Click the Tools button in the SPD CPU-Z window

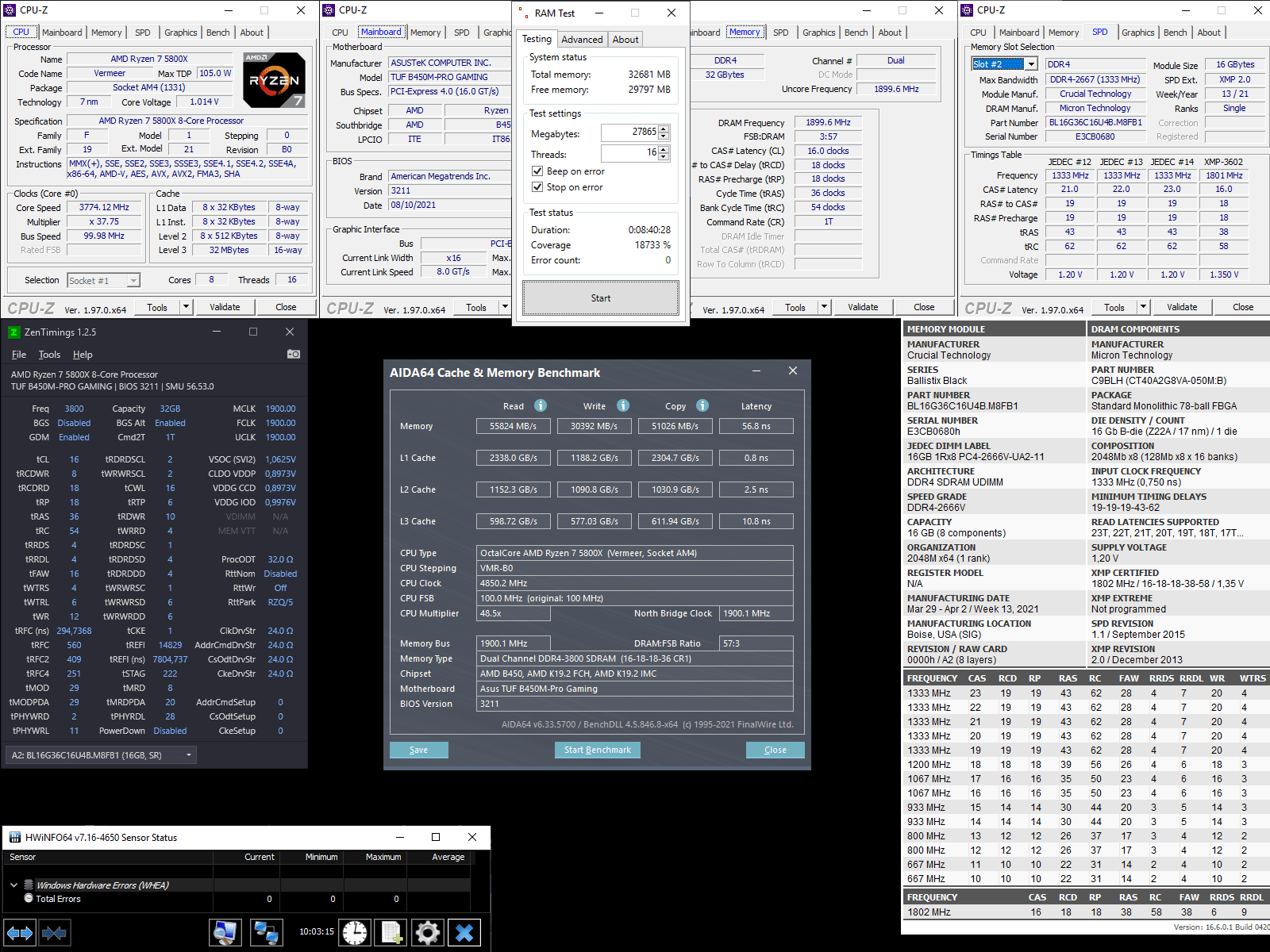[1114, 307]
